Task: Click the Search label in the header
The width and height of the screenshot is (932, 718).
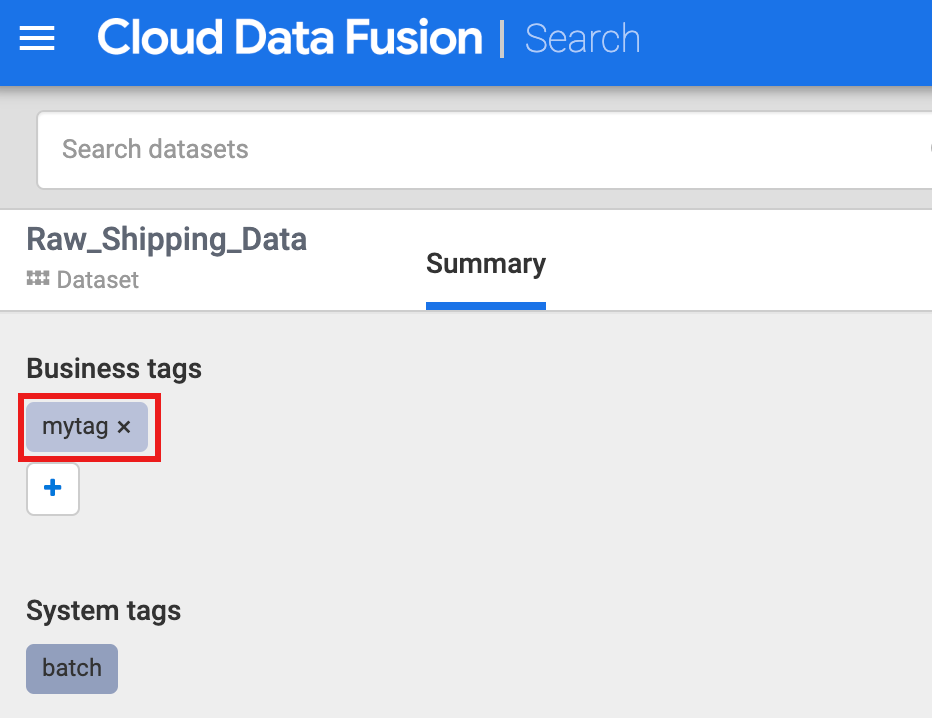Action: 582,39
